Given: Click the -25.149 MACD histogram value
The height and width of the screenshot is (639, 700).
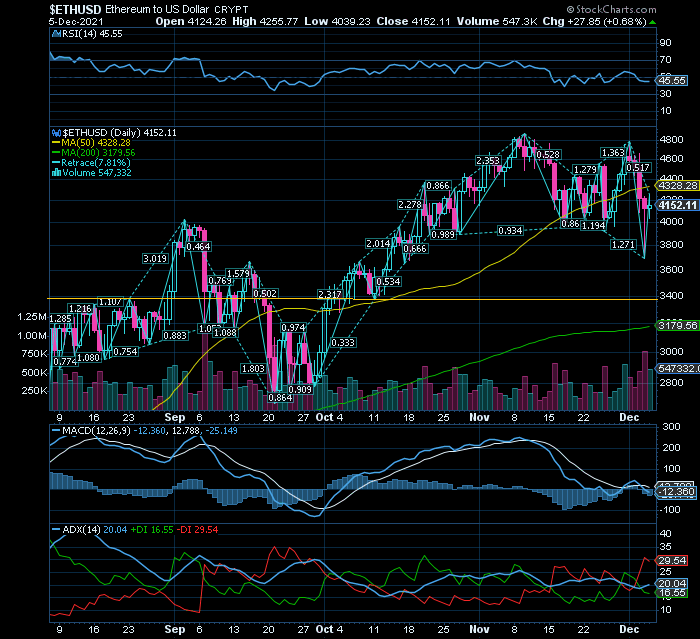Looking at the screenshot, I should tap(221, 431).
